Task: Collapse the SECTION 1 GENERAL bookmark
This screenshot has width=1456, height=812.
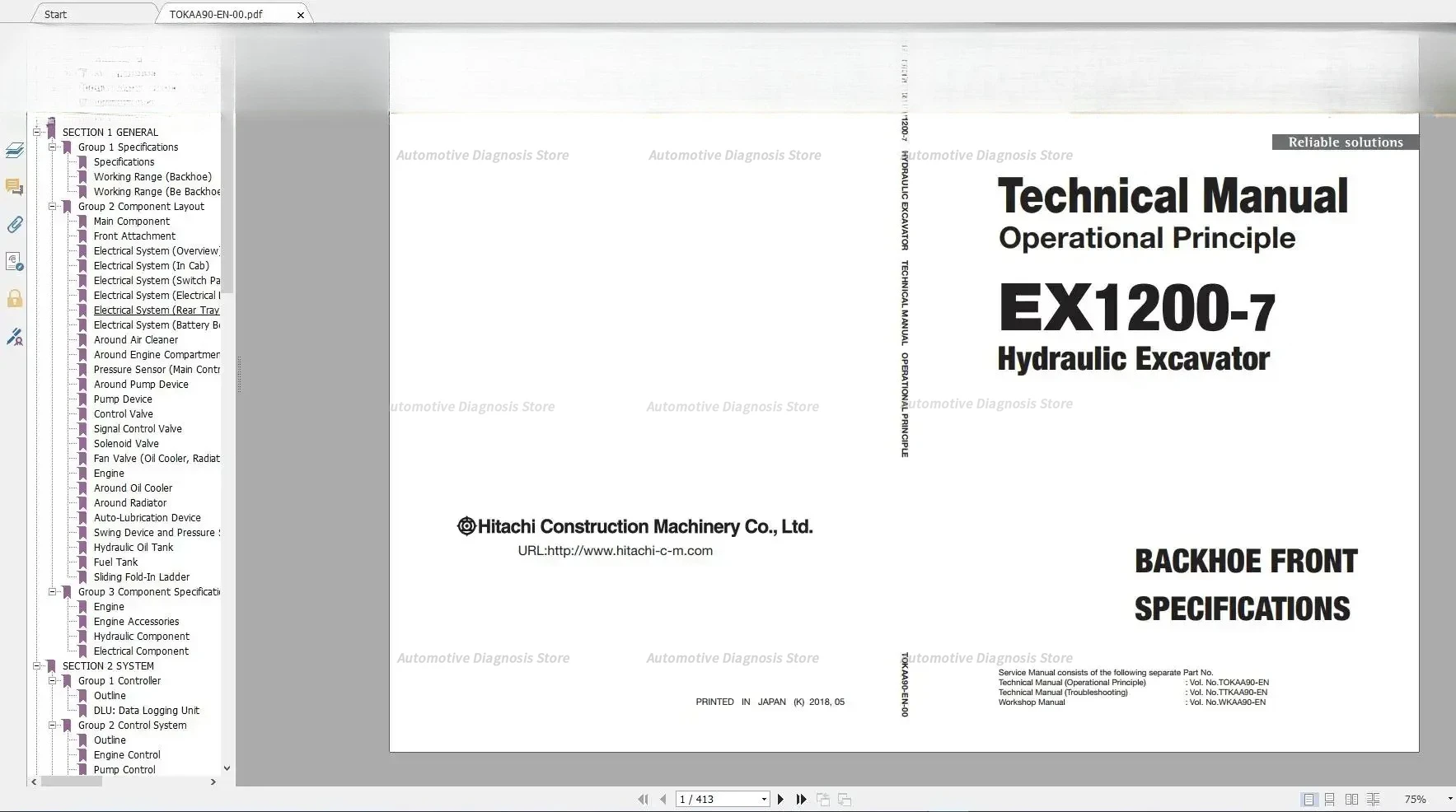Action: [x=36, y=131]
